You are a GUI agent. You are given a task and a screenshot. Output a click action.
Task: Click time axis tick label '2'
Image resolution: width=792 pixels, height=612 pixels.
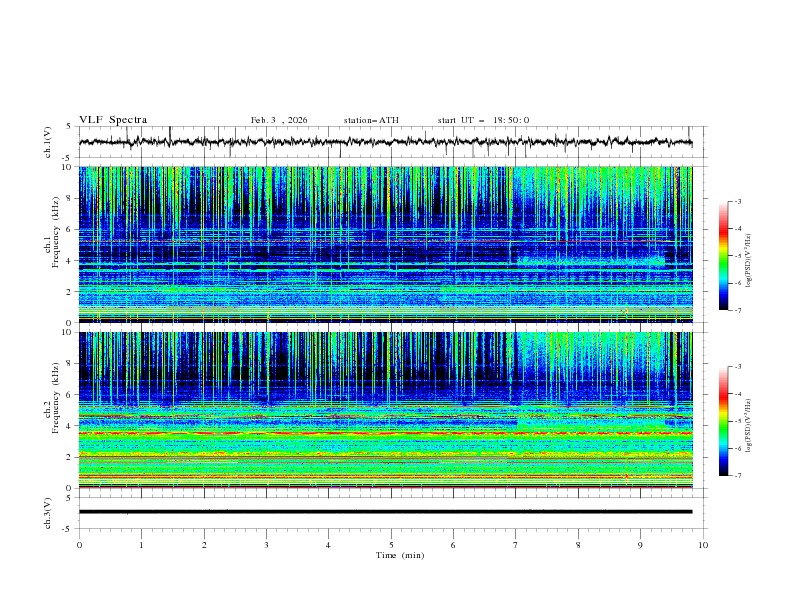coord(204,545)
